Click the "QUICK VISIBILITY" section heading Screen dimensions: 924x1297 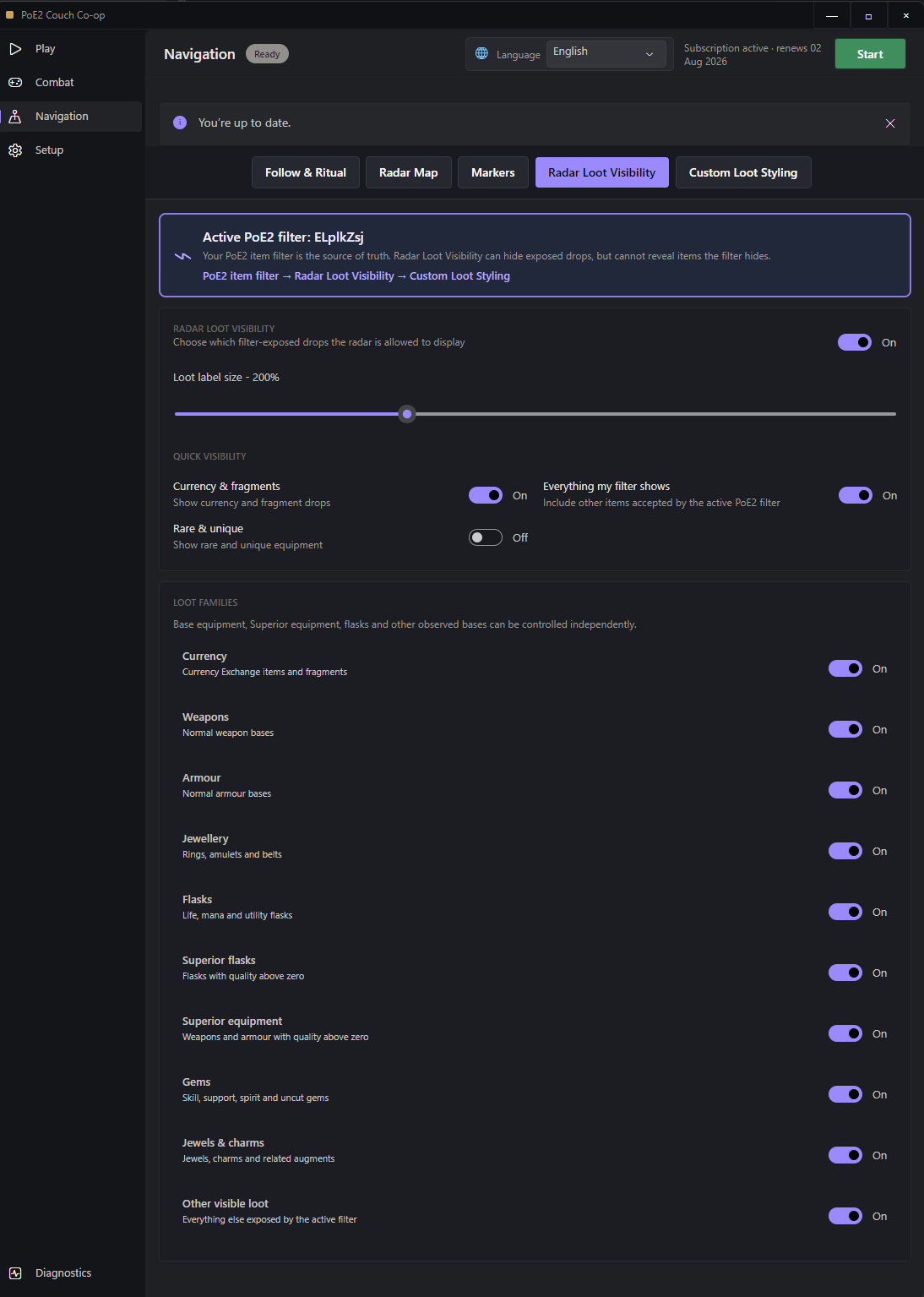pos(209,456)
